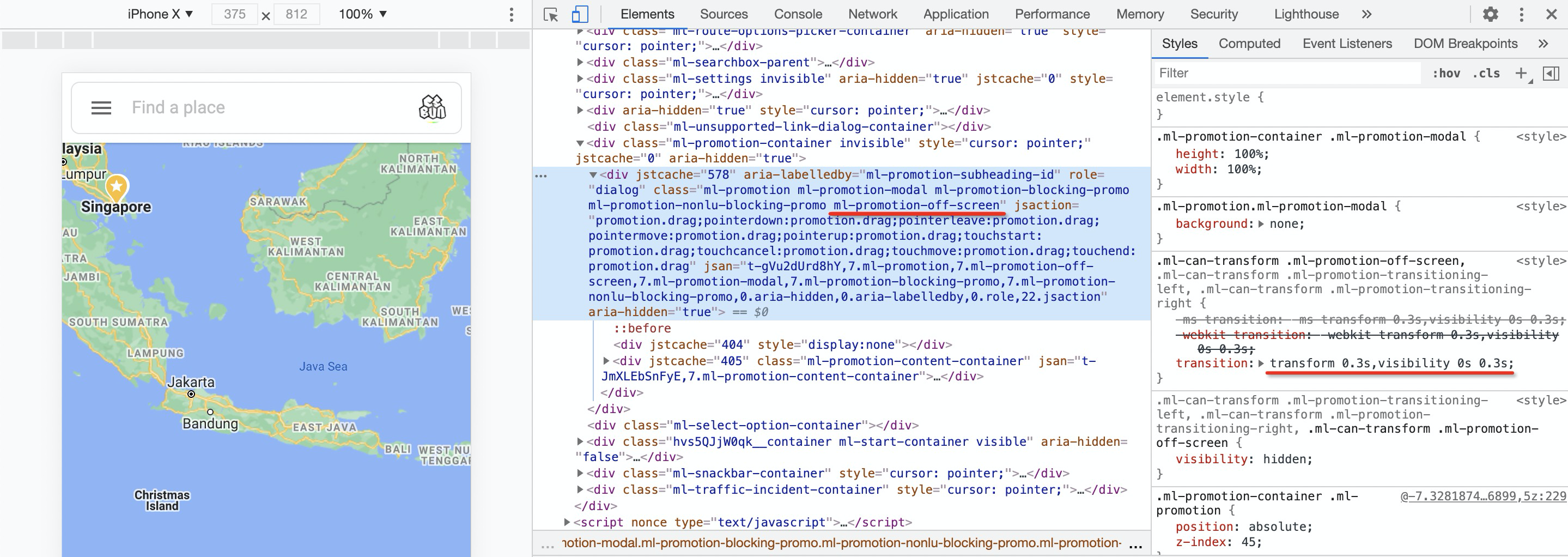Image resolution: width=1568 pixels, height=557 pixels.
Task: Select the ::before pseudo-element node
Action: point(642,328)
